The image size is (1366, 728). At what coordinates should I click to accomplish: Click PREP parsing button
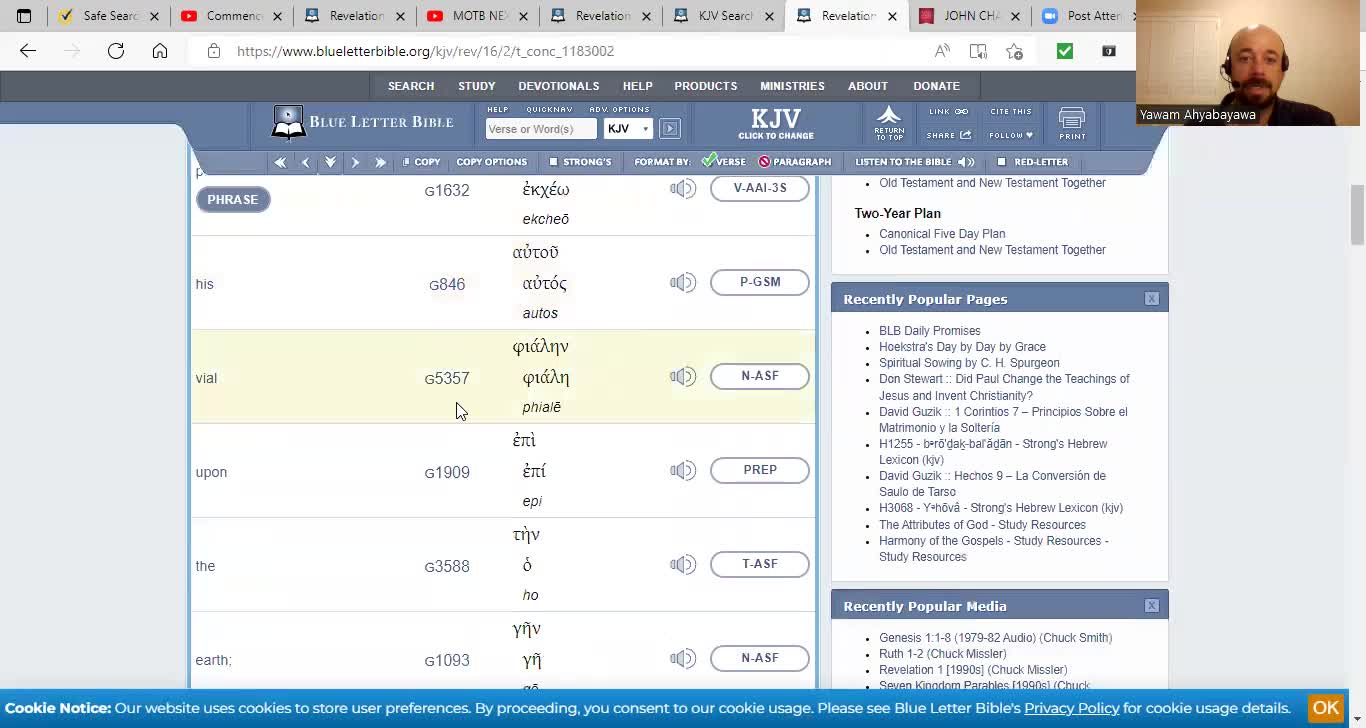tap(760, 470)
